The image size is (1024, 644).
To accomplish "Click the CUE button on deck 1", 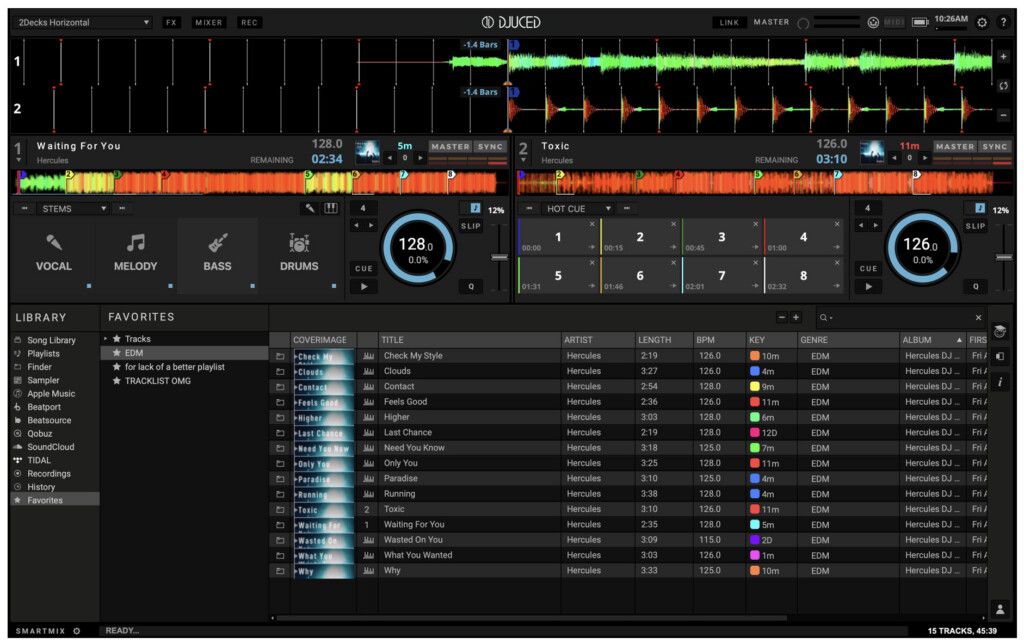I will coord(364,268).
